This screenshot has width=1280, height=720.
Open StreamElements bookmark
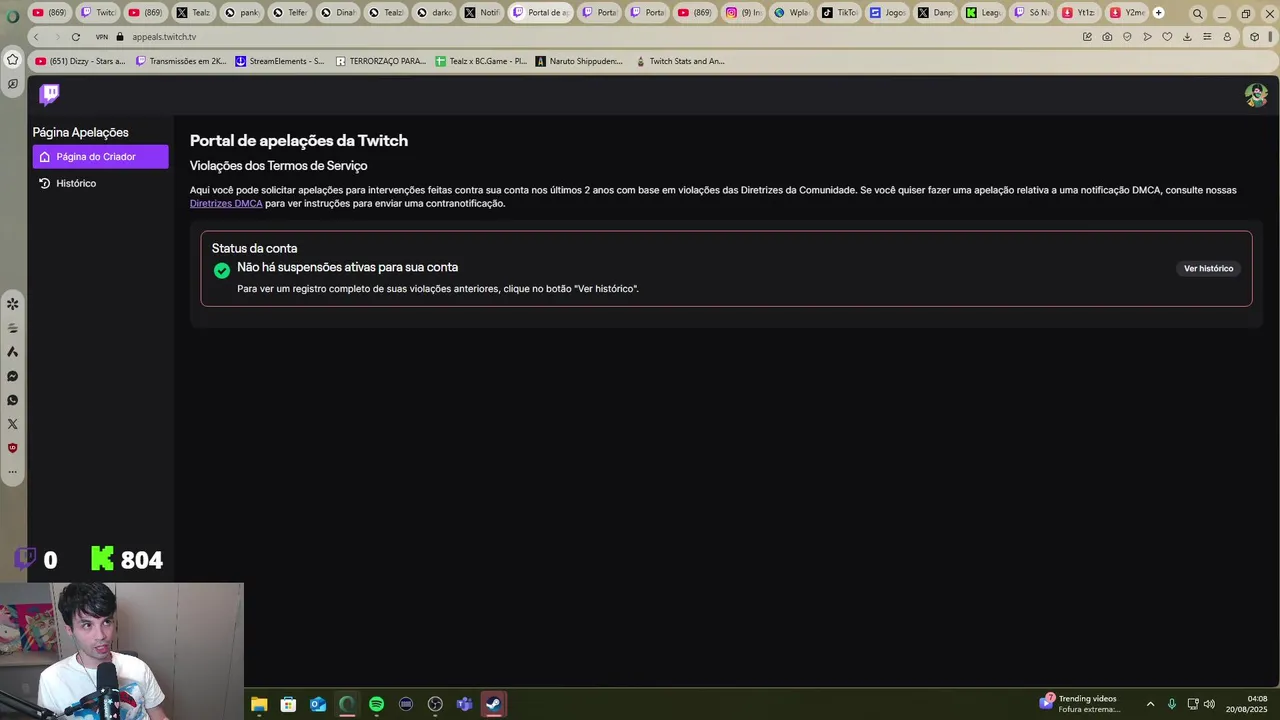(280, 61)
